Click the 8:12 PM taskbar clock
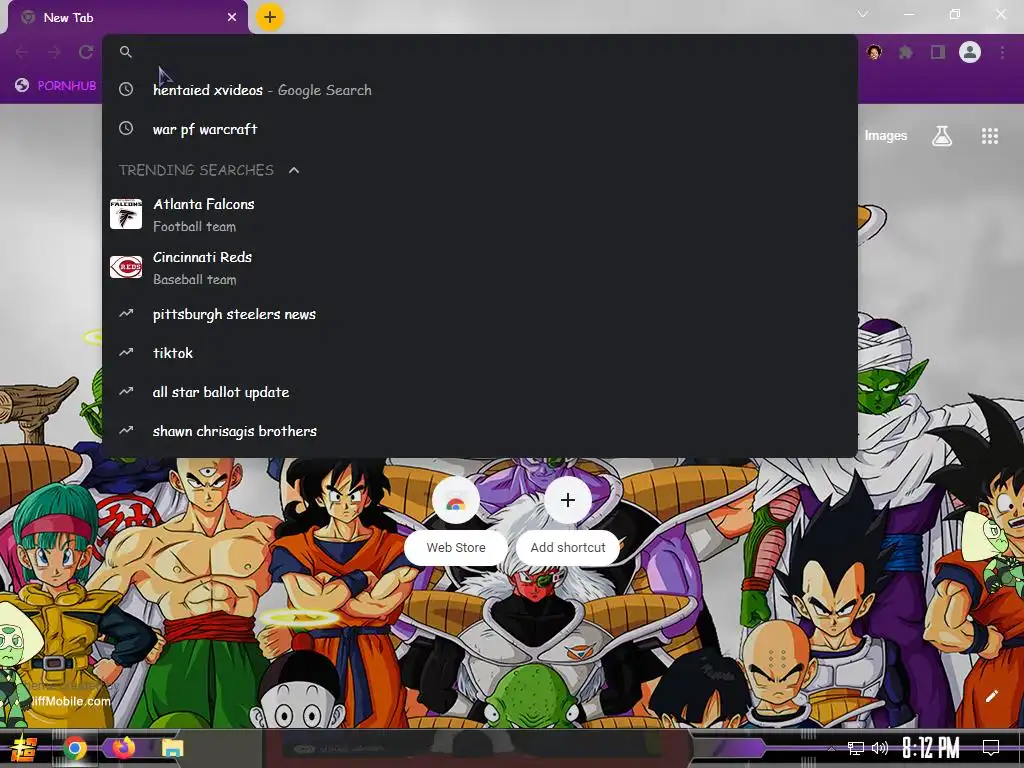1024x768 pixels. point(931,748)
